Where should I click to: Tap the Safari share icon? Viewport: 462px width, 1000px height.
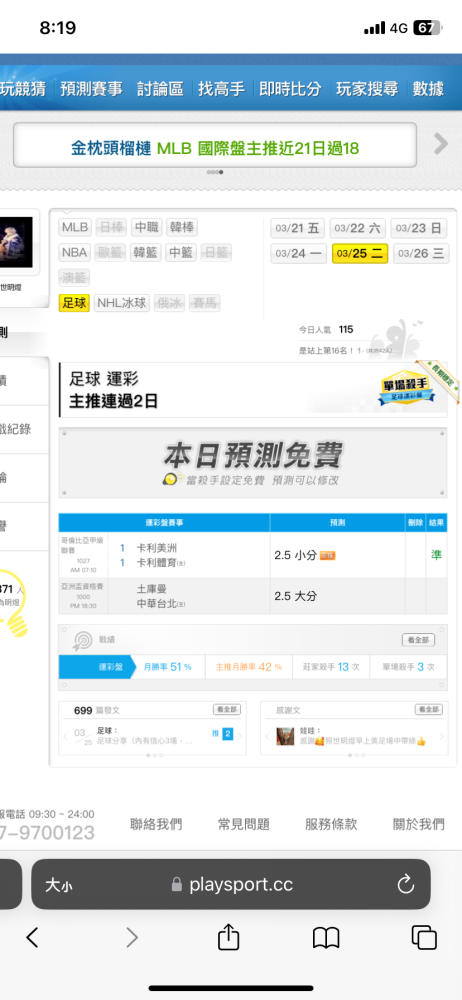click(228, 937)
